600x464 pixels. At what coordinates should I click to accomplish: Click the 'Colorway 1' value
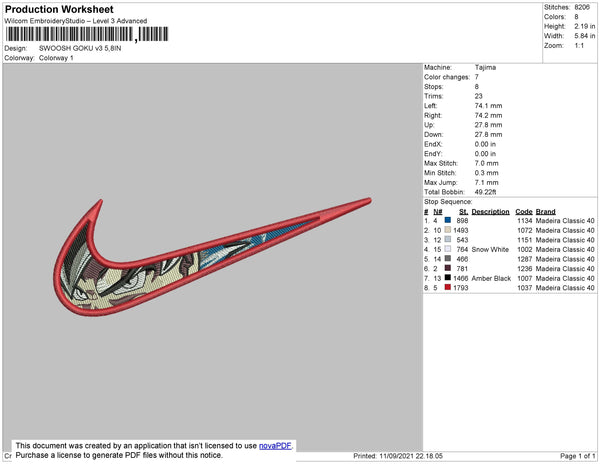click(x=56, y=58)
